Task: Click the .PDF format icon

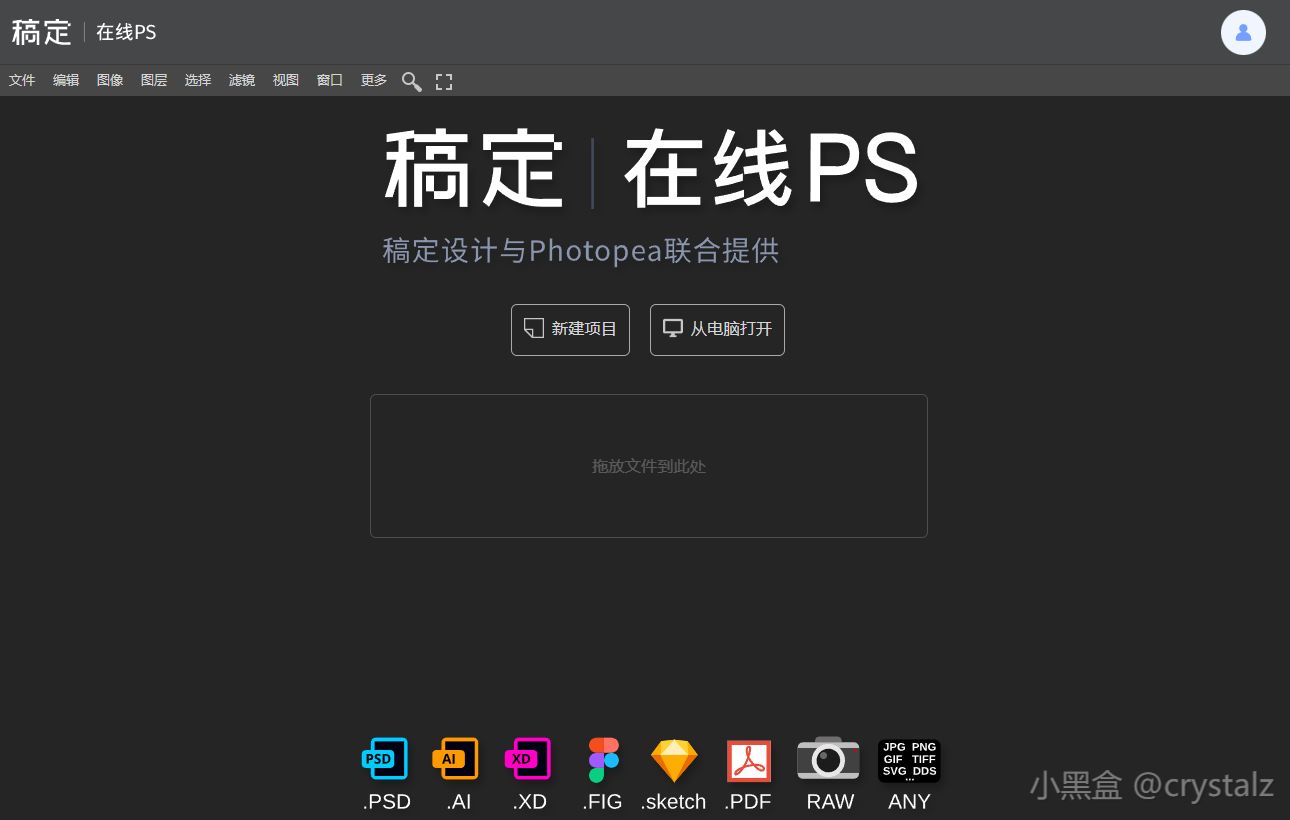Action: [748, 761]
